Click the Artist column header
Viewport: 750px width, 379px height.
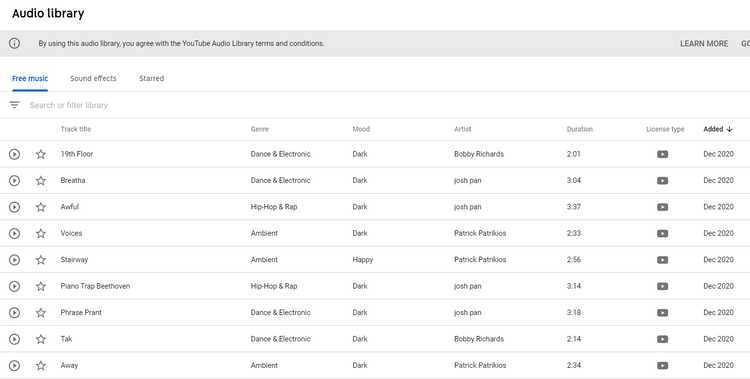click(x=463, y=129)
